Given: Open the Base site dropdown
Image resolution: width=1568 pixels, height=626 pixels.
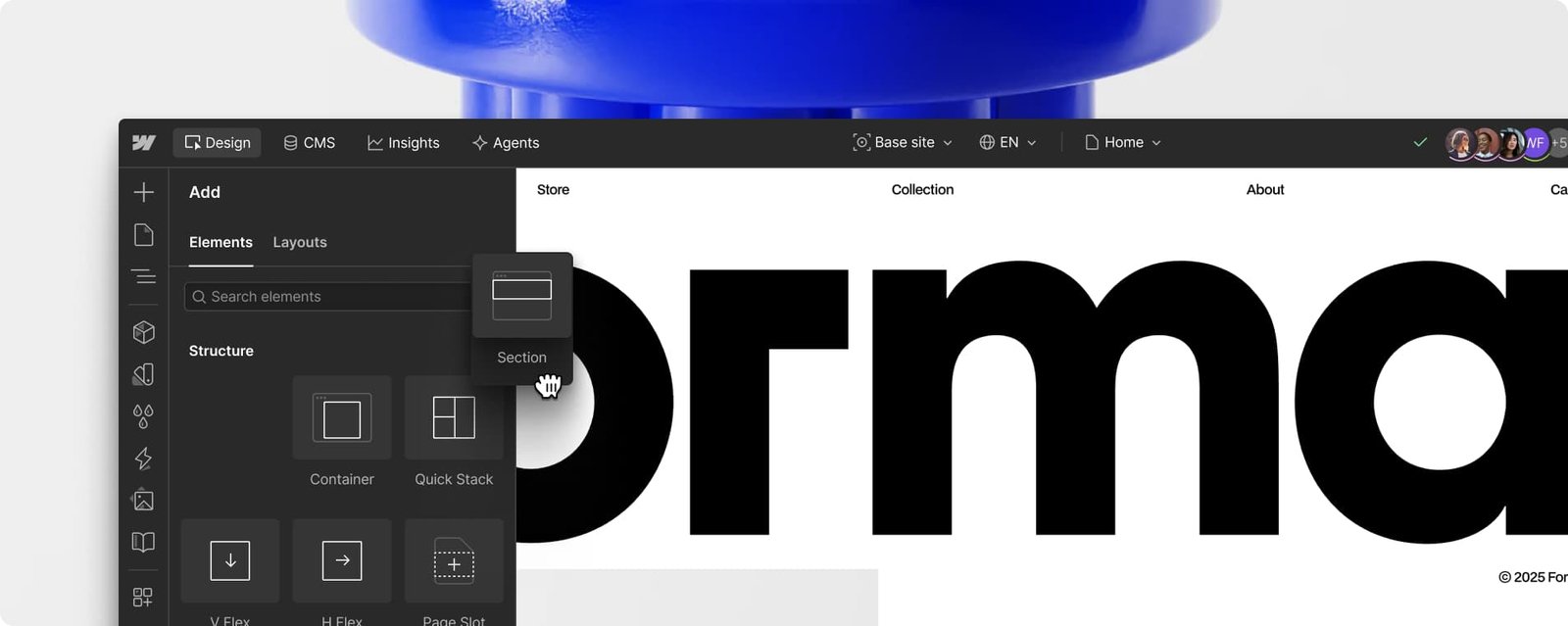Looking at the screenshot, I should click(903, 143).
